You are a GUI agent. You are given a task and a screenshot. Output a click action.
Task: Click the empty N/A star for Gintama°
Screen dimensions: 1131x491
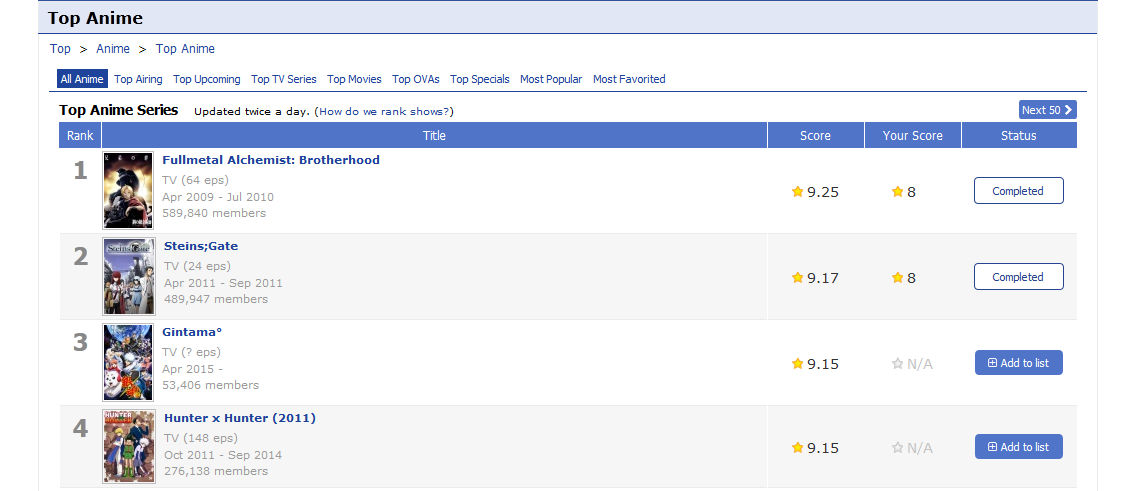[897, 363]
